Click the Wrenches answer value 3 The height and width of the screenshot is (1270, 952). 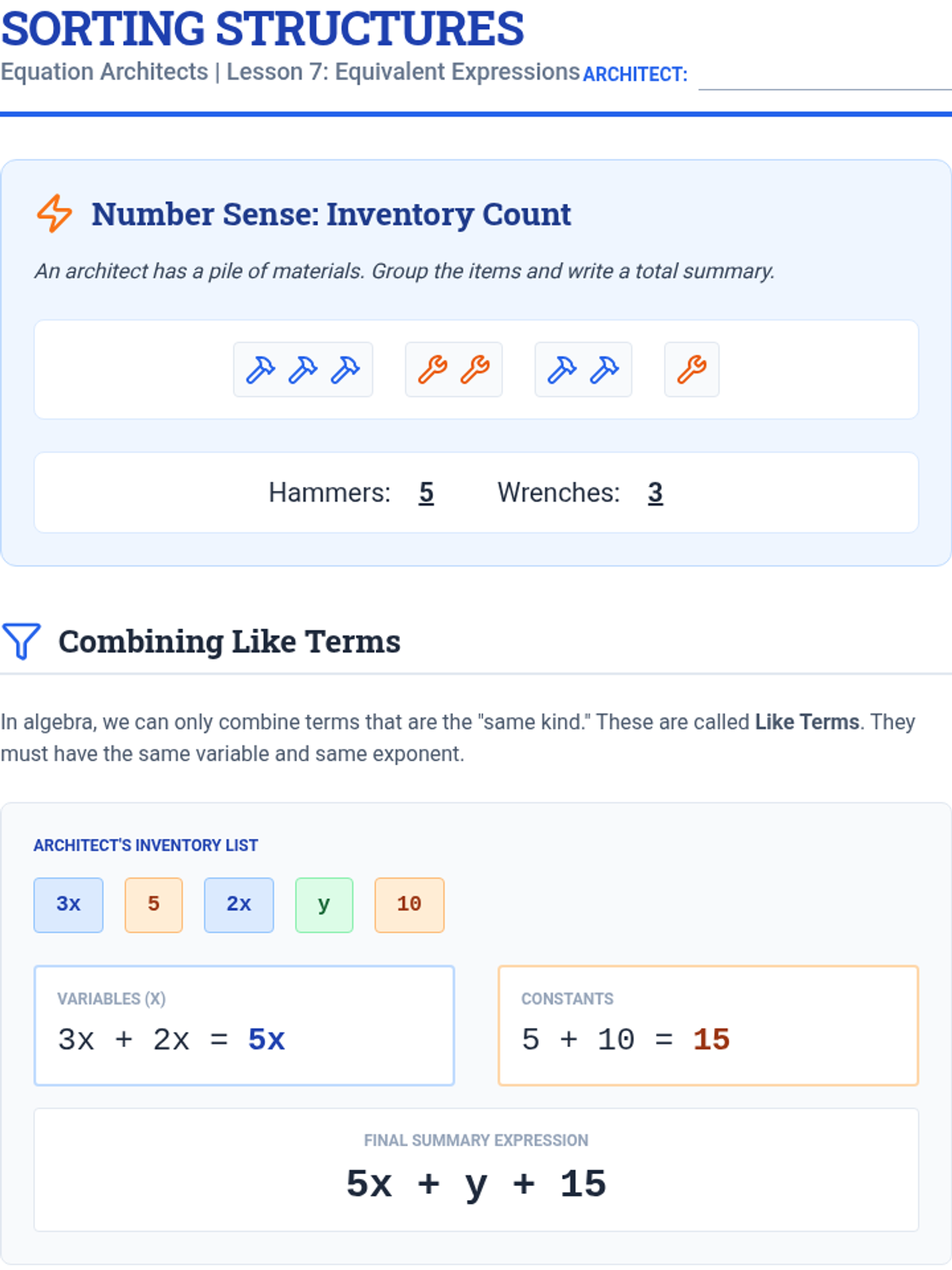(655, 493)
